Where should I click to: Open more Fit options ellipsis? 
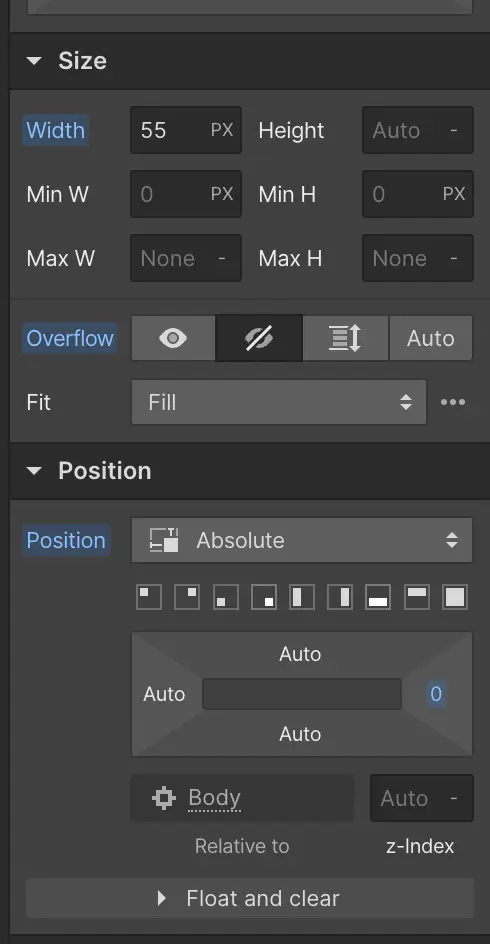coord(453,402)
